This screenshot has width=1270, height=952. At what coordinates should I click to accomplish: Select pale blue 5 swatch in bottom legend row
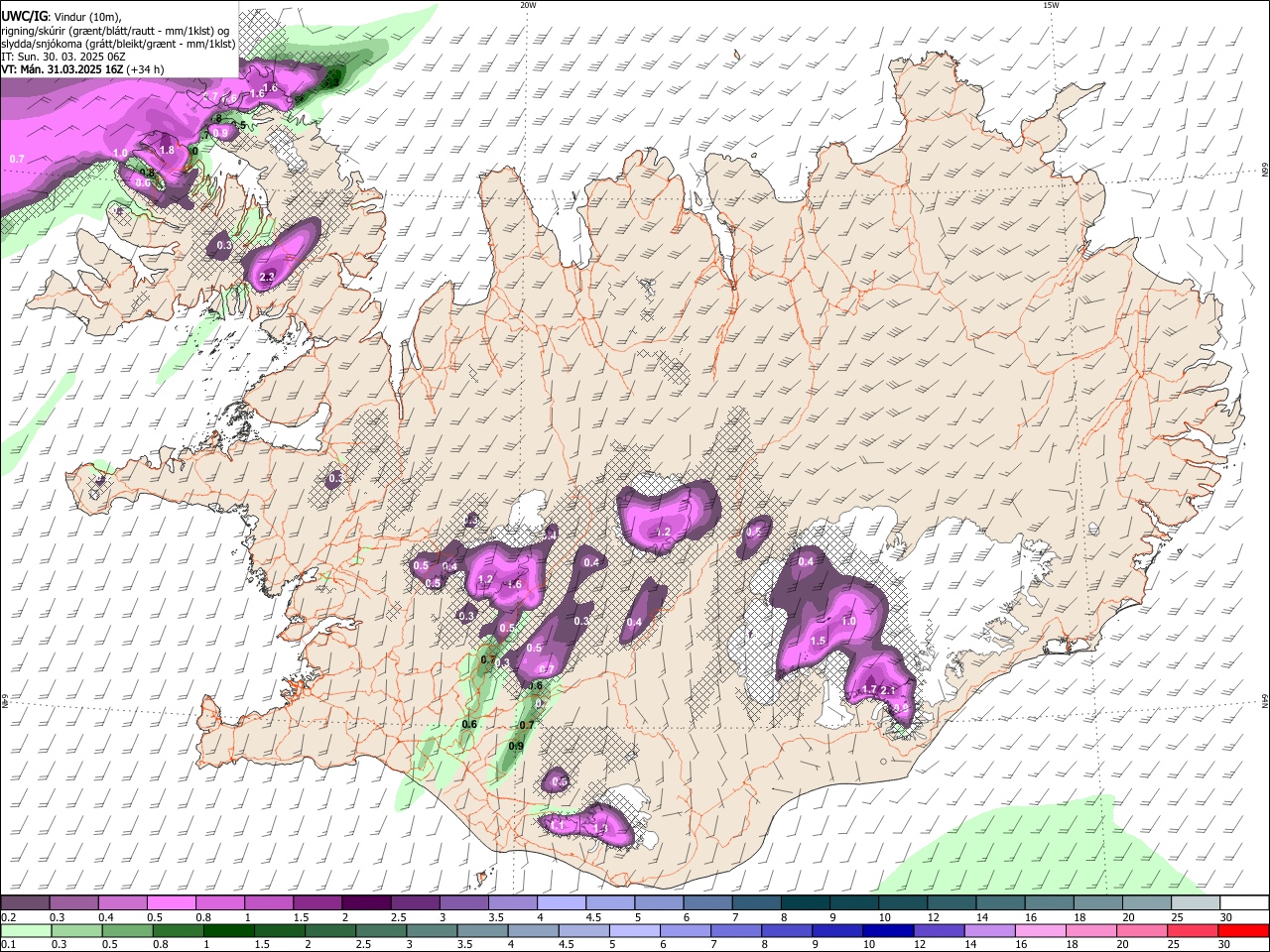pyautogui.click(x=634, y=930)
